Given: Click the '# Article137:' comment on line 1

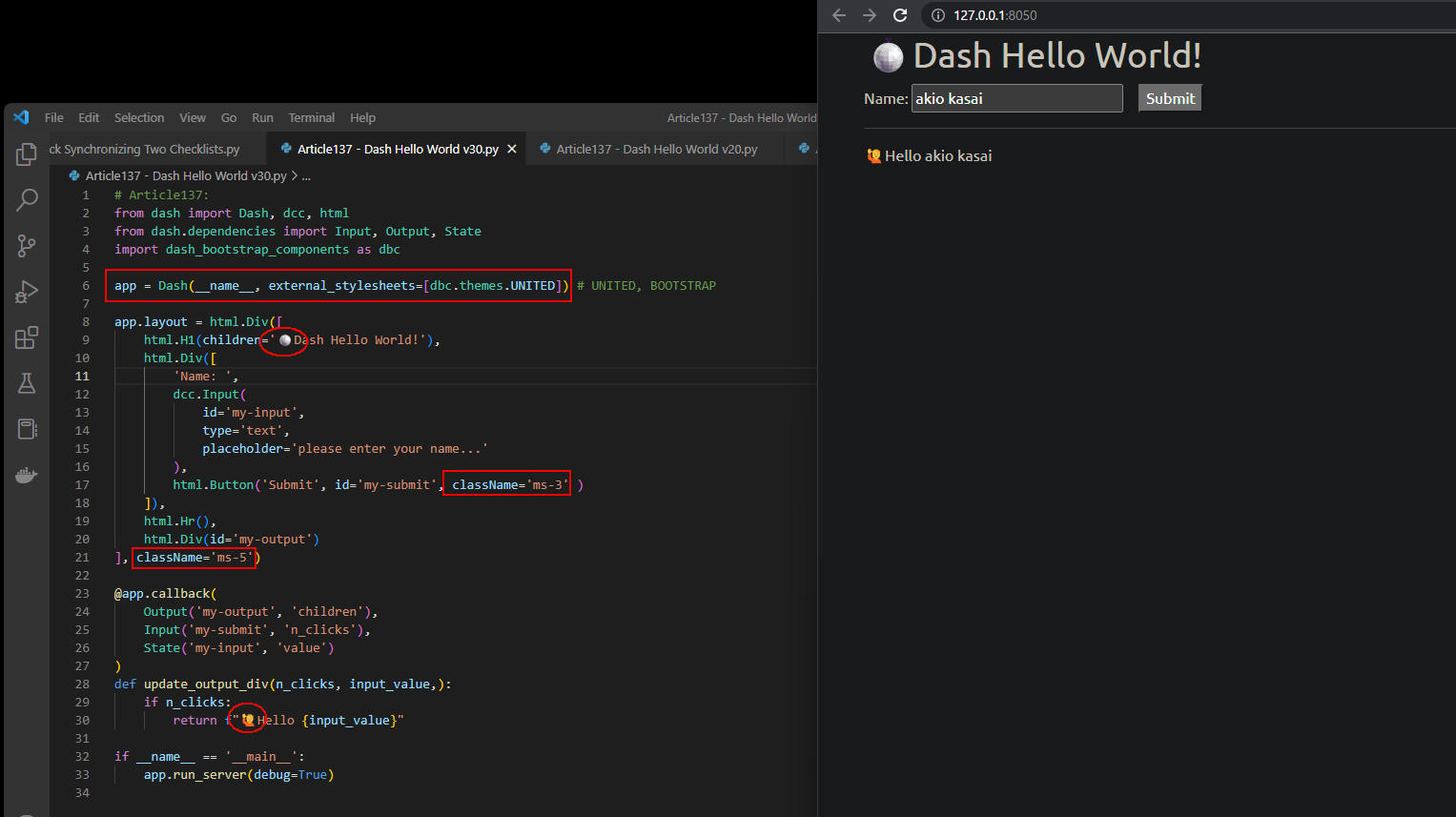Looking at the screenshot, I should coord(161,194).
